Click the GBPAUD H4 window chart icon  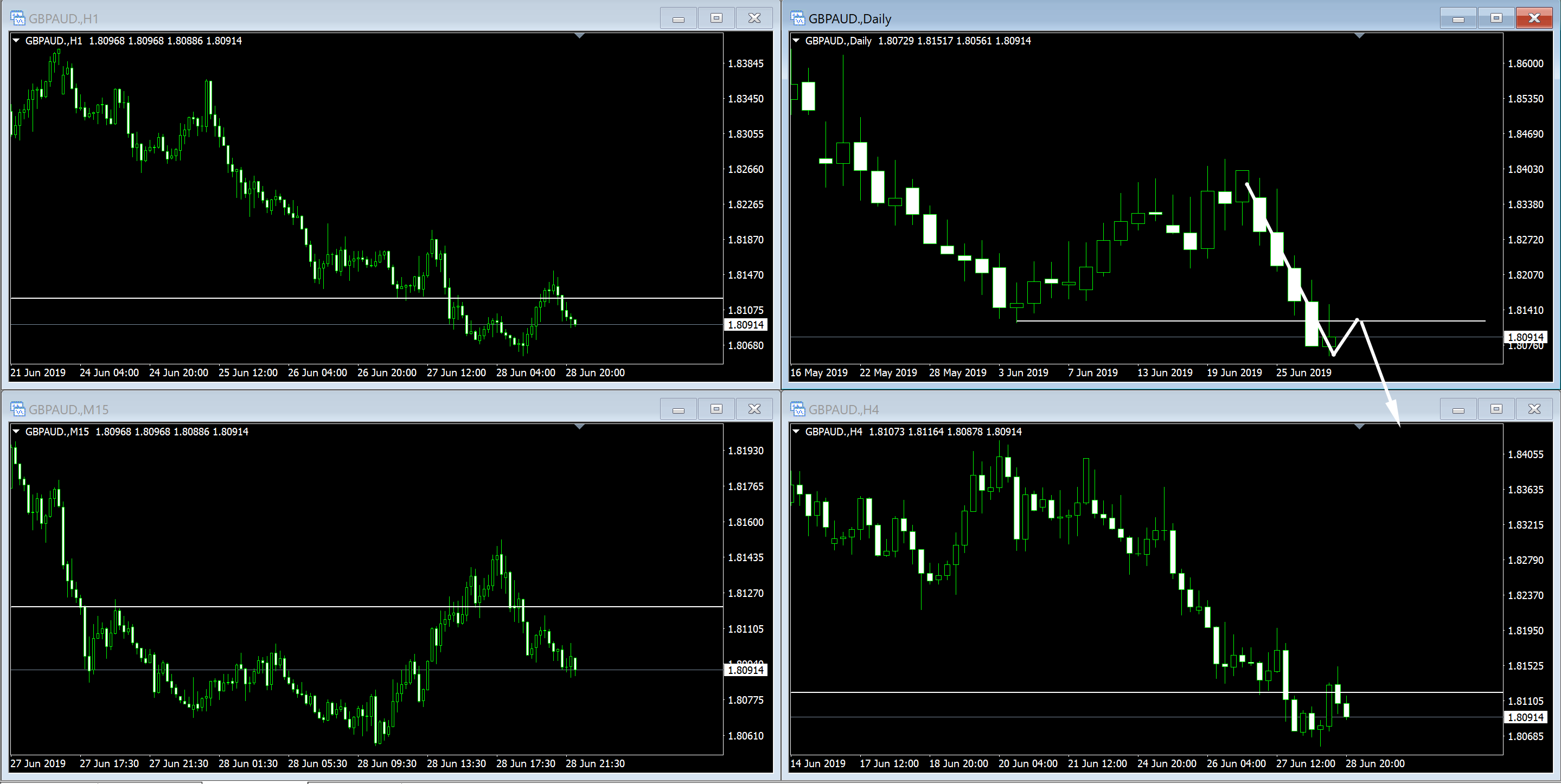797,409
